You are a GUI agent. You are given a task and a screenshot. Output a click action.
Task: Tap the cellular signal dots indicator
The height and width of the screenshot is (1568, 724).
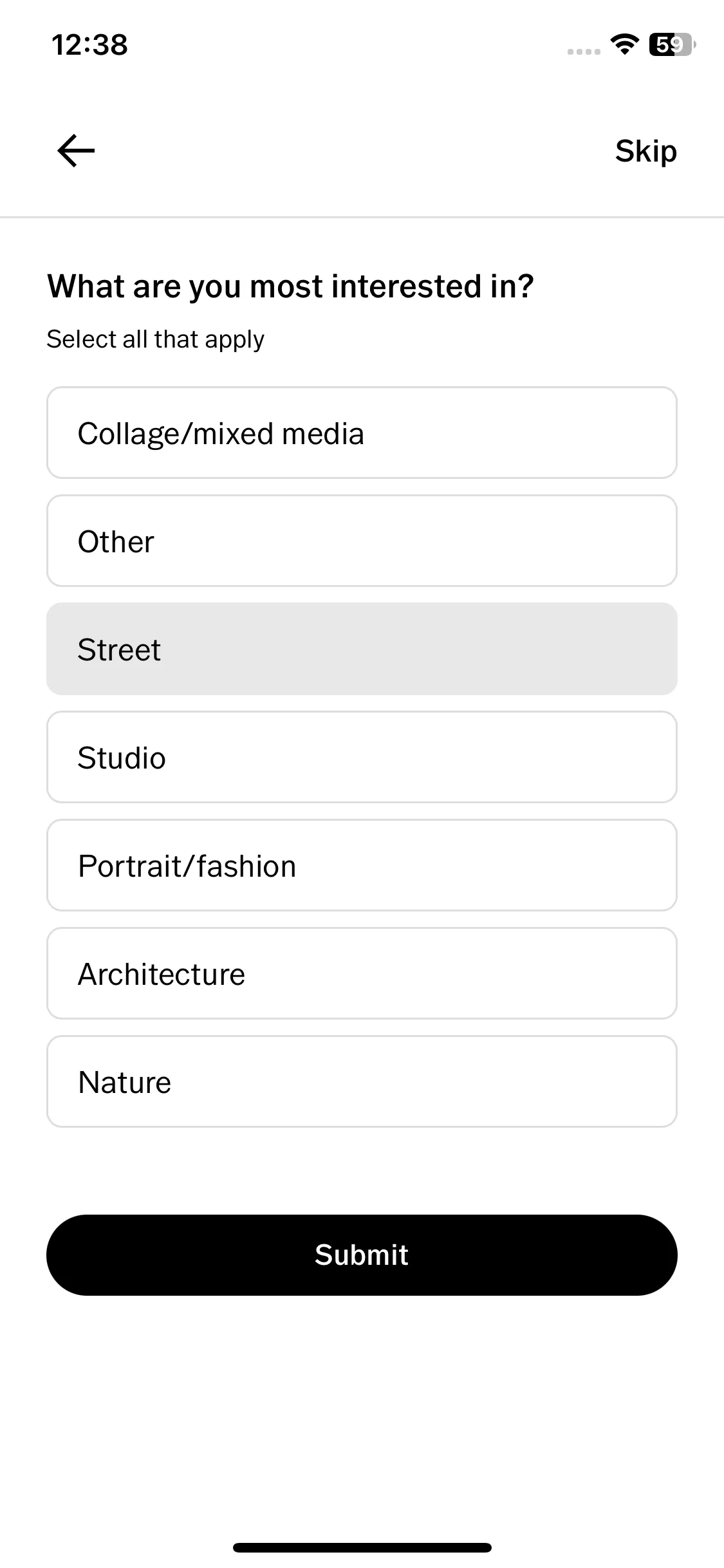click(x=584, y=51)
